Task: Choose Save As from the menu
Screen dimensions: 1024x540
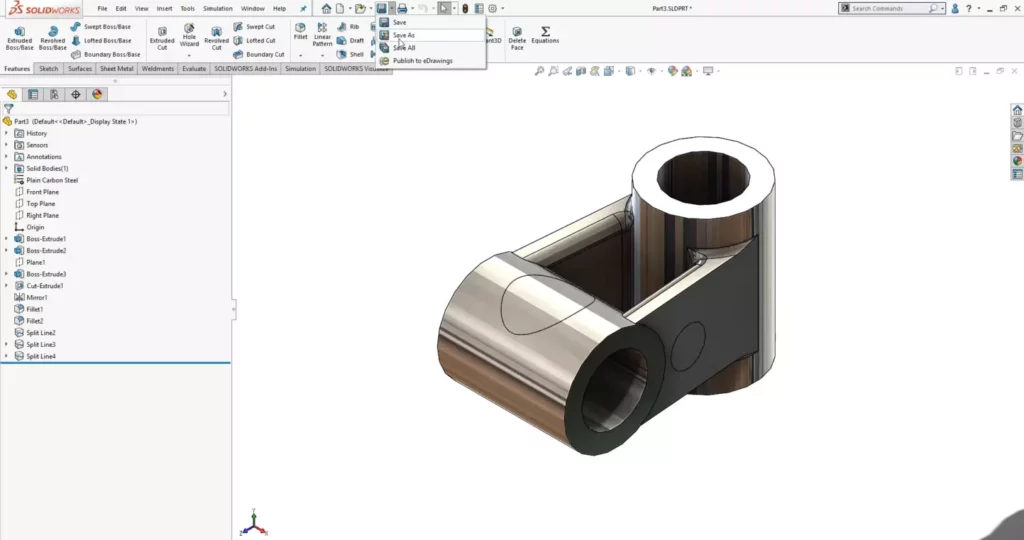Action: point(431,35)
